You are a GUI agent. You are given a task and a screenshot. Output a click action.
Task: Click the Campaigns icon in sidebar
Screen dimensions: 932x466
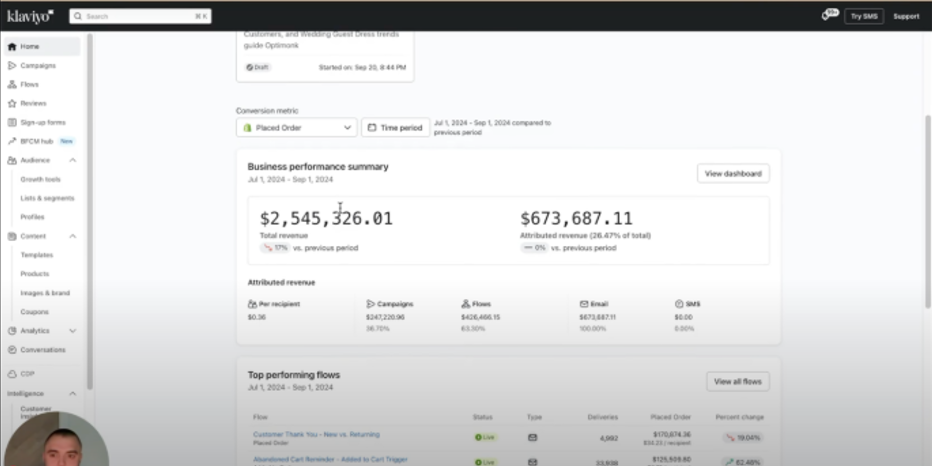pos(12,65)
